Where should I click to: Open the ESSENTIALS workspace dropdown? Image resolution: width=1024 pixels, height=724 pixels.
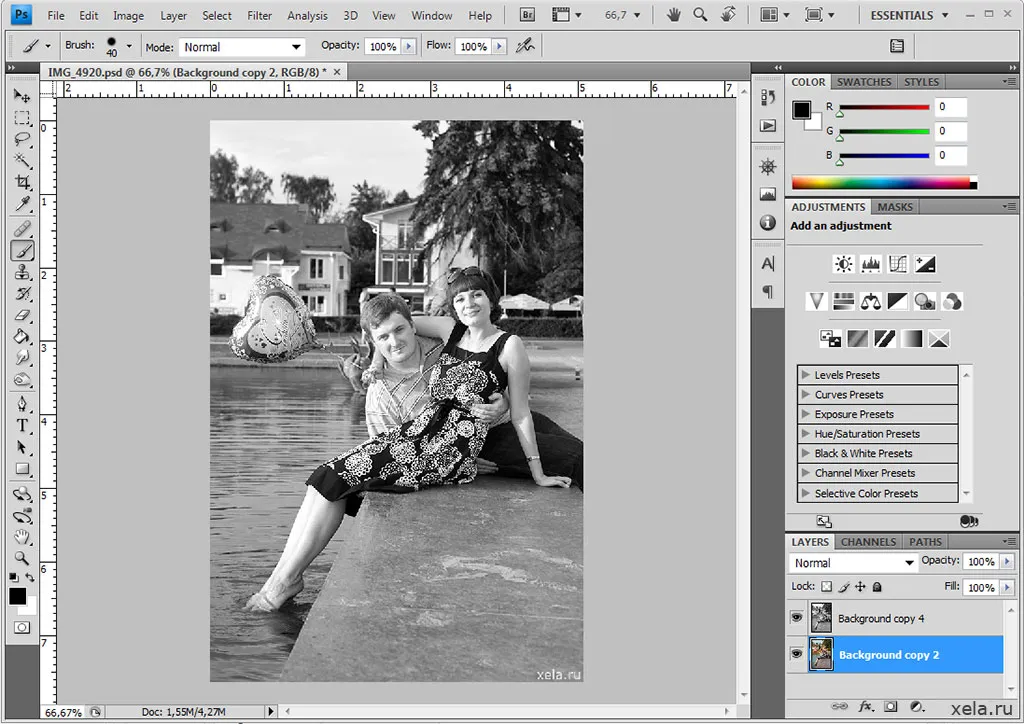pyautogui.click(x=909, y=15)
